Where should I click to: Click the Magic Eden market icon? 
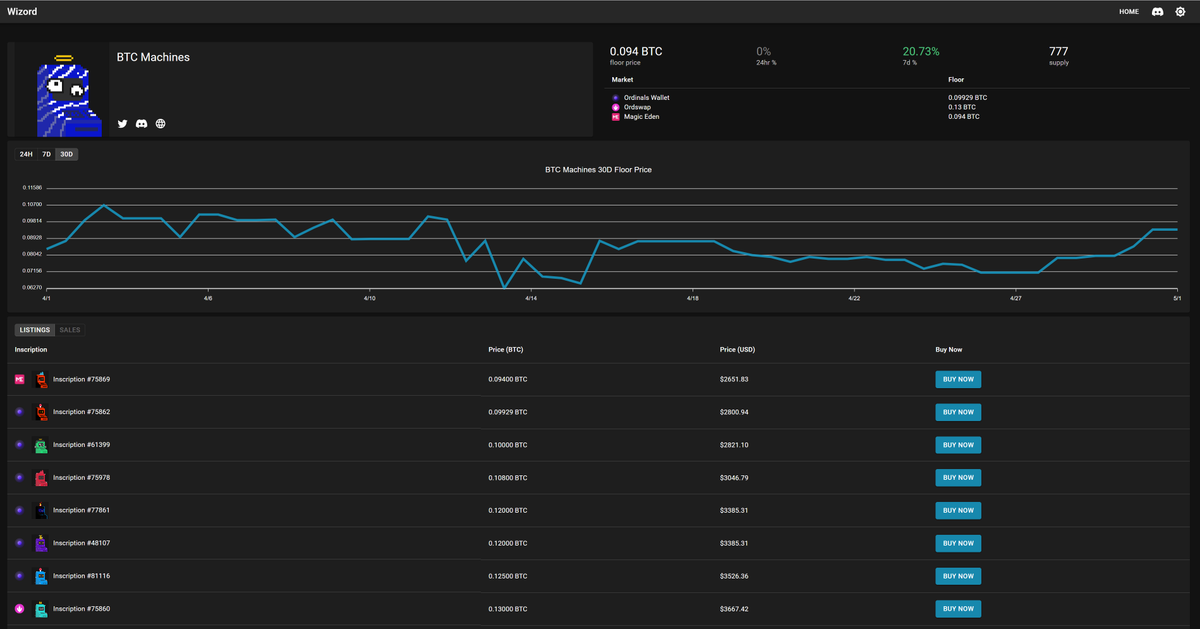pos(616,117)
